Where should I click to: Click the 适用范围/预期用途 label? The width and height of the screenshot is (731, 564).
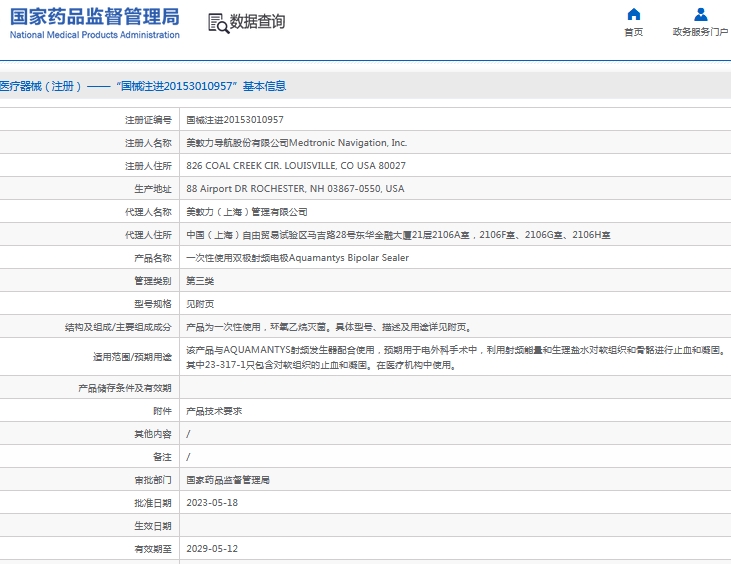tap(132, 357)
